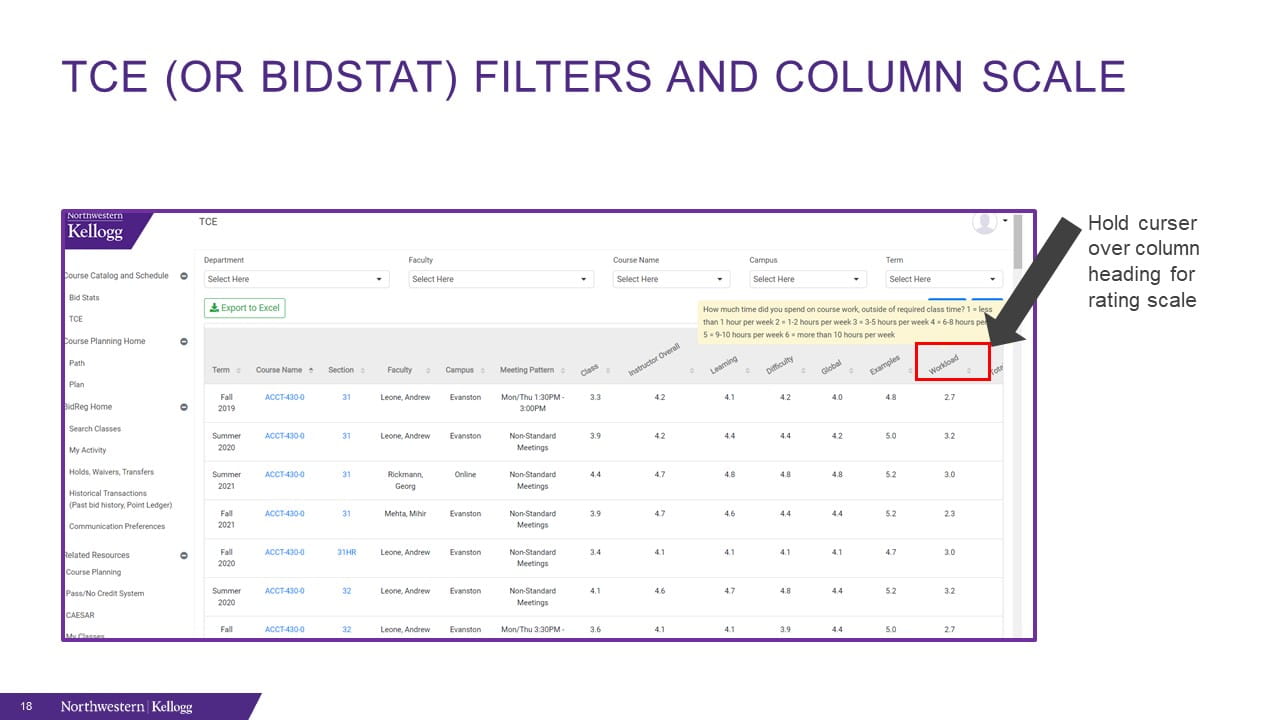Viewport: 1280px width, 720px height.
Task: Collapse the Related Resources sidebar section
Action: coord(184,555)
